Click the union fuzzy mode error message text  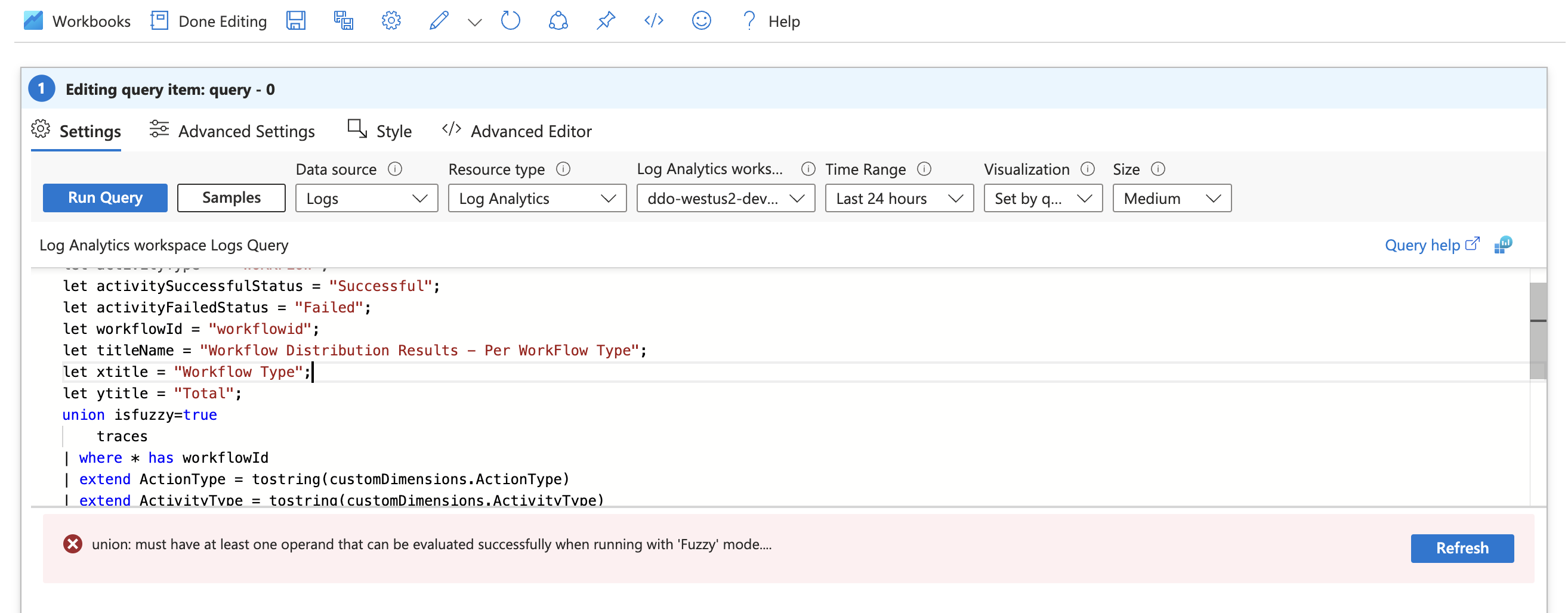pos(431,544)
